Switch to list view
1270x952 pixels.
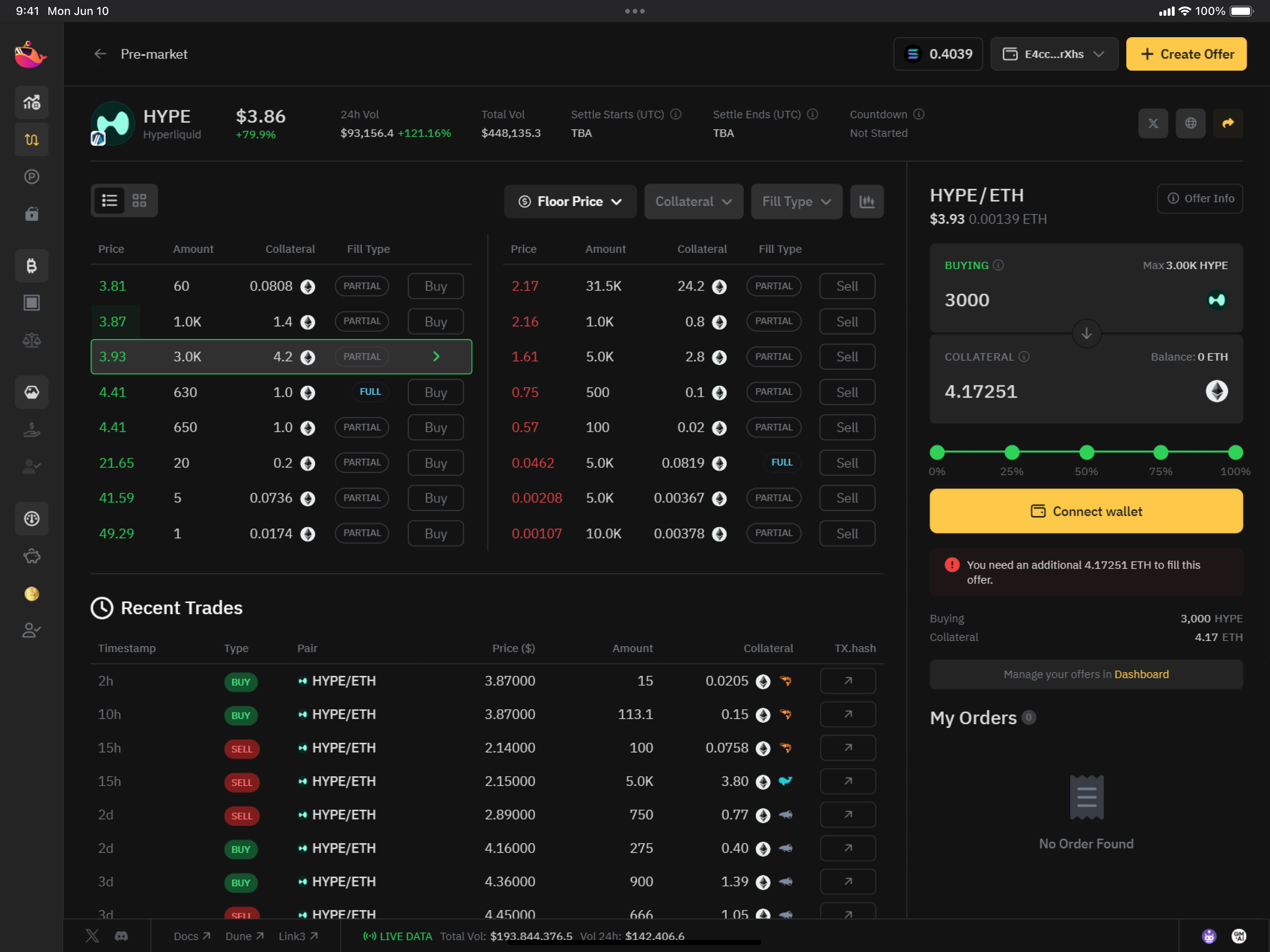coord(109,200)
